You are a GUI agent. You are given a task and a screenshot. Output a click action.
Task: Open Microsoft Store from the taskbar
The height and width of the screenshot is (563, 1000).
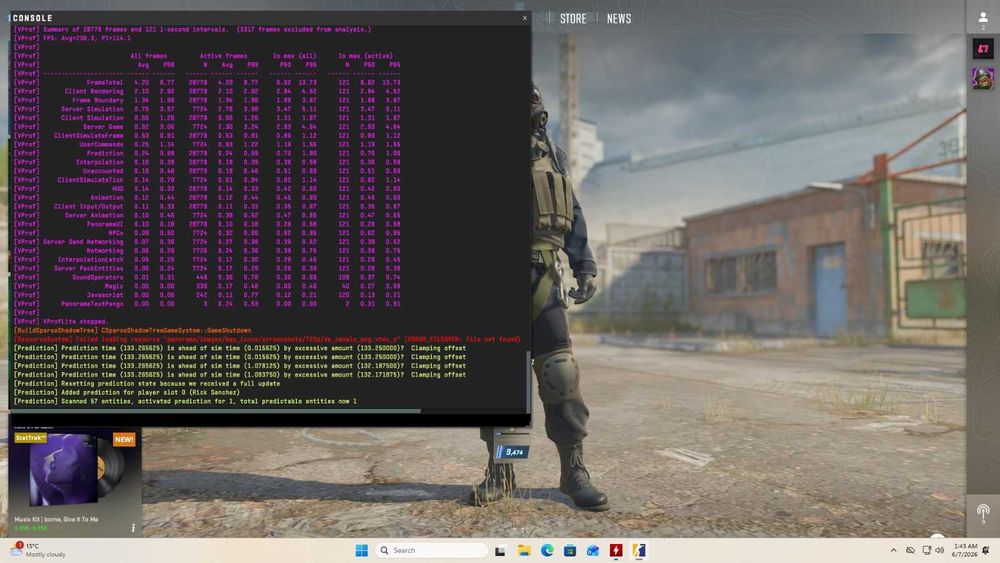point(570,550)
